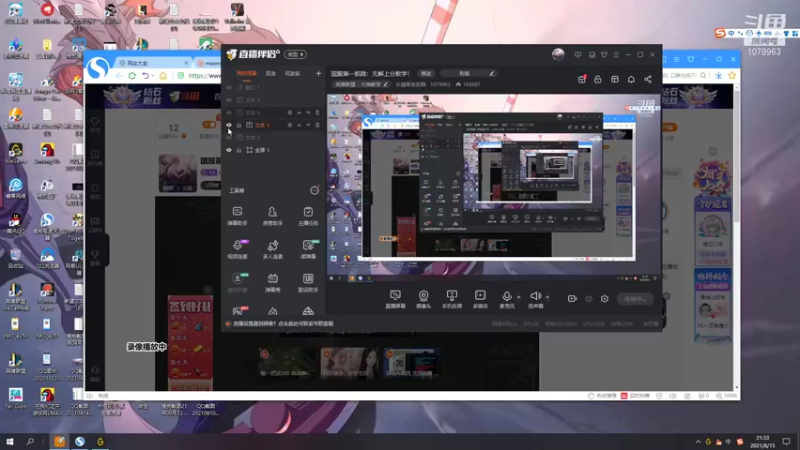
Task: Click the recording camera icon
Action: (572, 298)
